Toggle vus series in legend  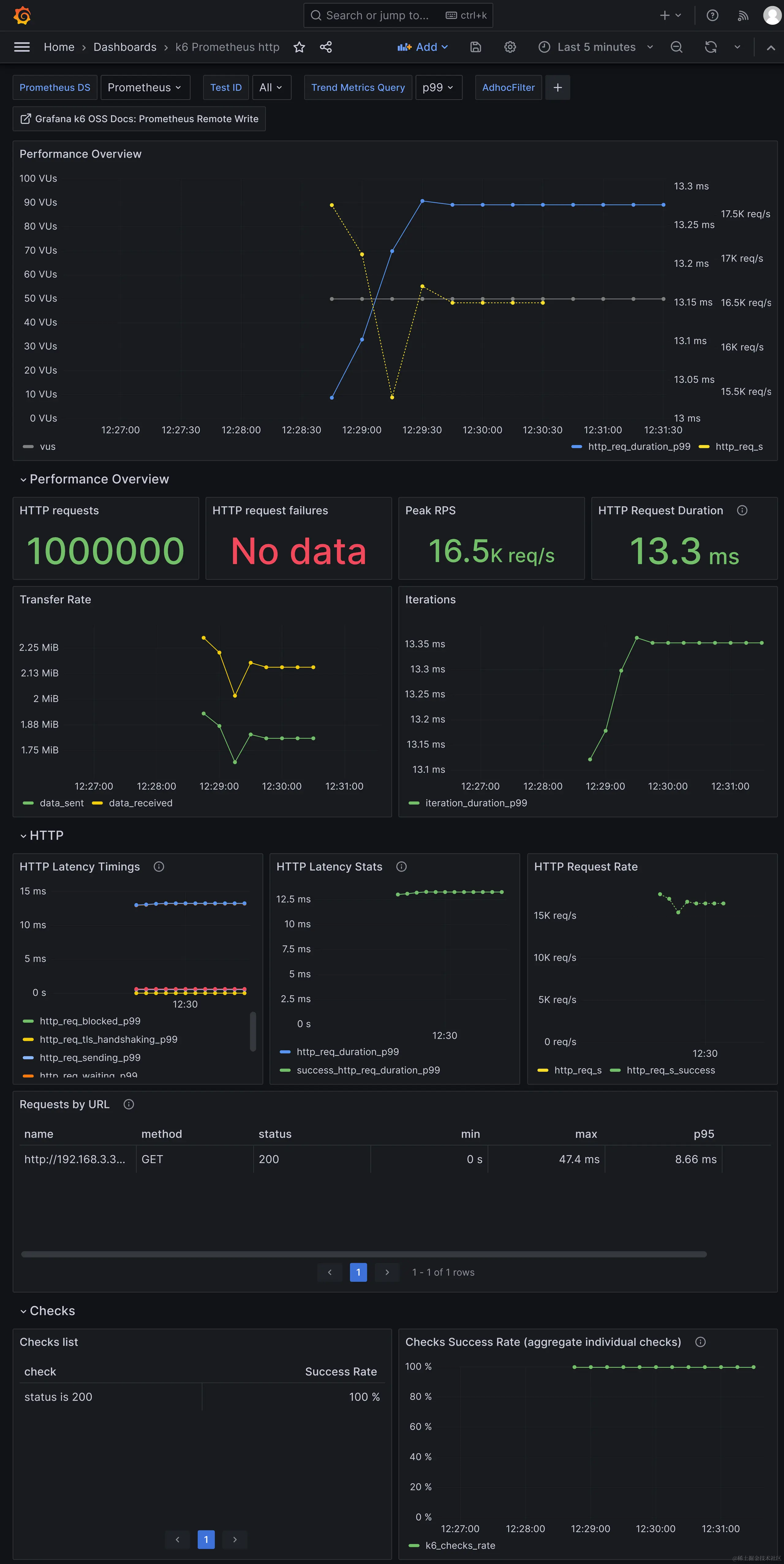47,446
